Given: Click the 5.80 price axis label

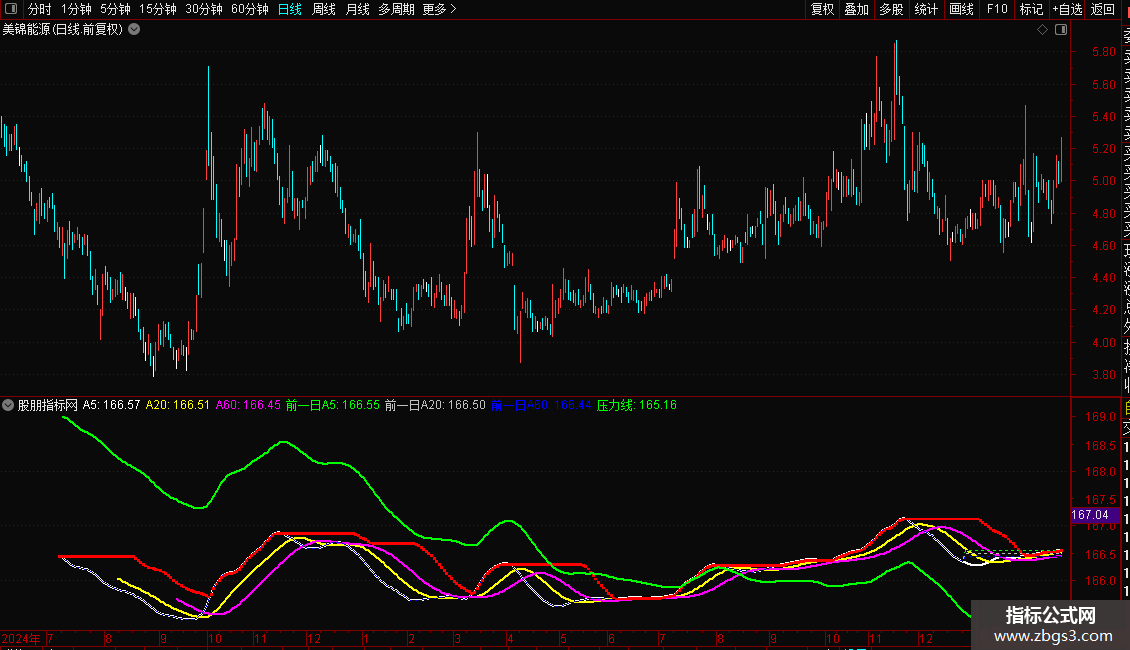Looking at the screenshot, I should (1103, 52).
